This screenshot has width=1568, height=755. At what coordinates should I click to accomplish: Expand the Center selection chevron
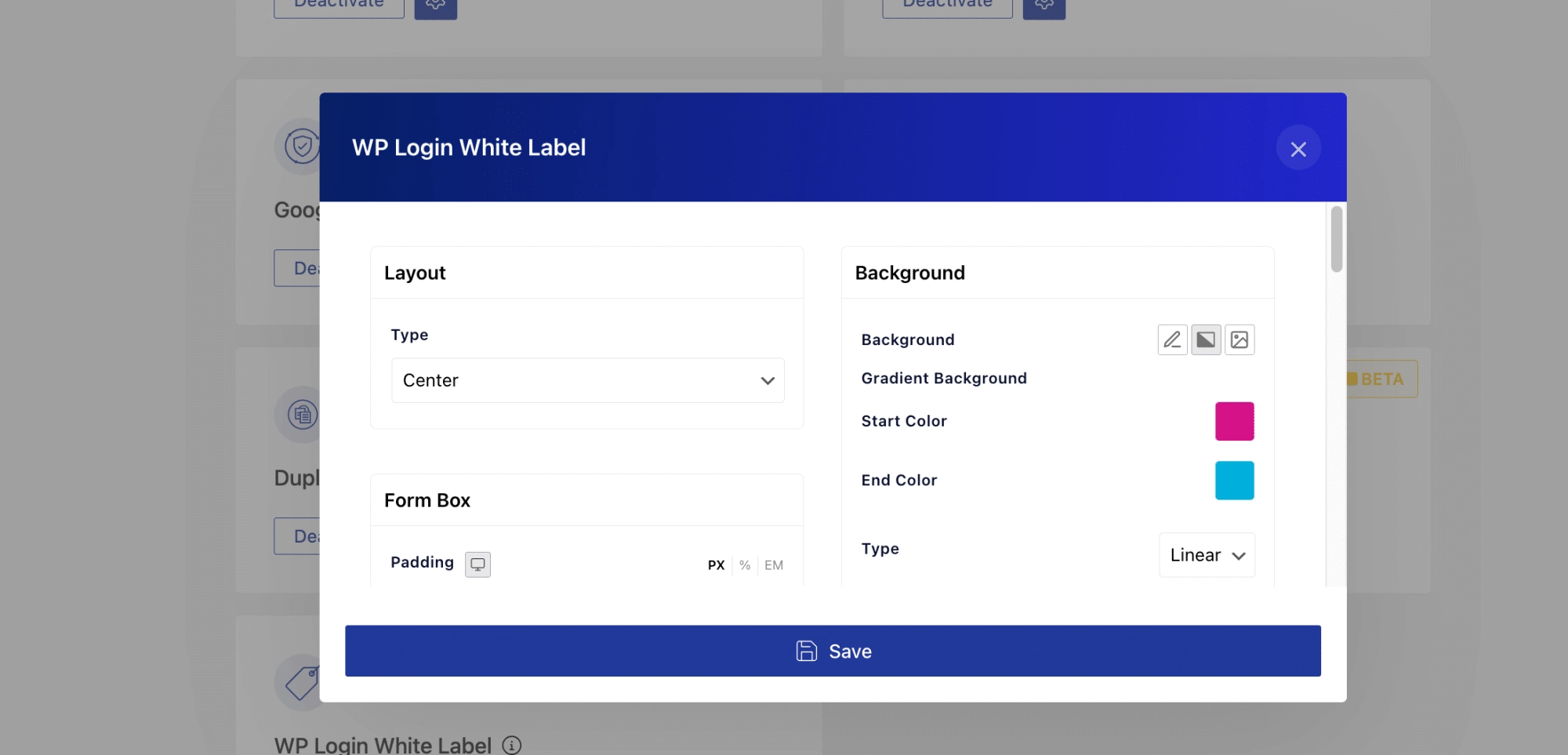click(767, 380)
